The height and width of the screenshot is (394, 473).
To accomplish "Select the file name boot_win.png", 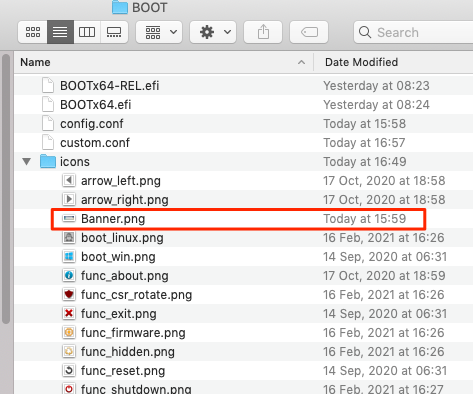I will (118, 257).
